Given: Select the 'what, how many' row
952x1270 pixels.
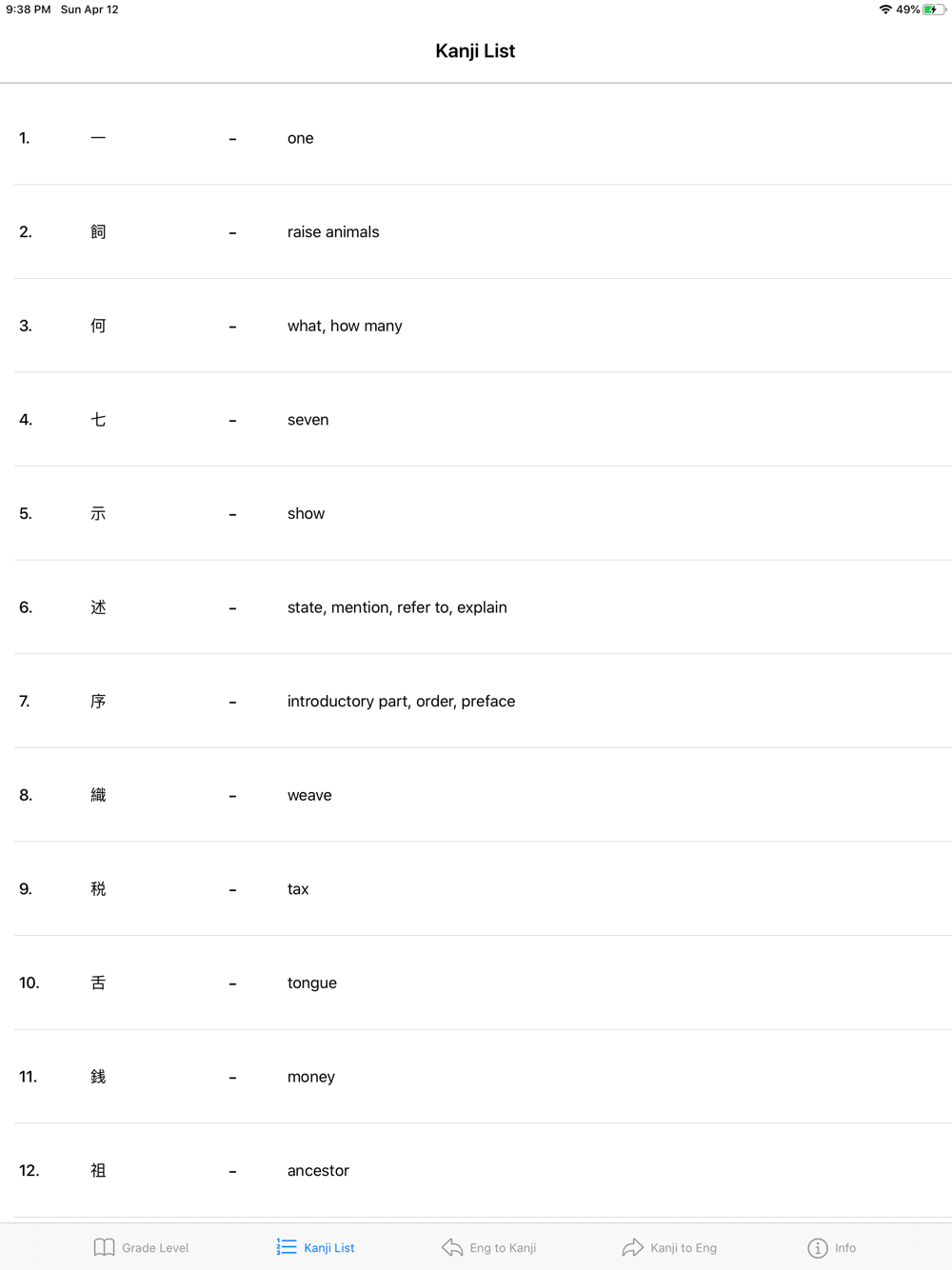Looking at the screenshot, I should tap(476, 326).
